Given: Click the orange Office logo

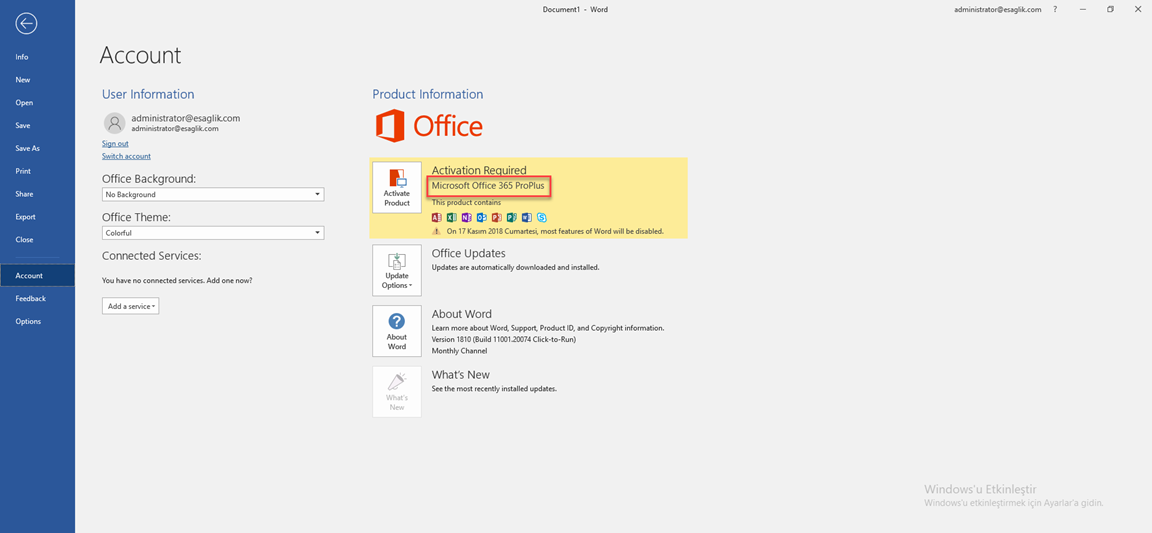Looking at the screenshot, I should coord(429,126).
